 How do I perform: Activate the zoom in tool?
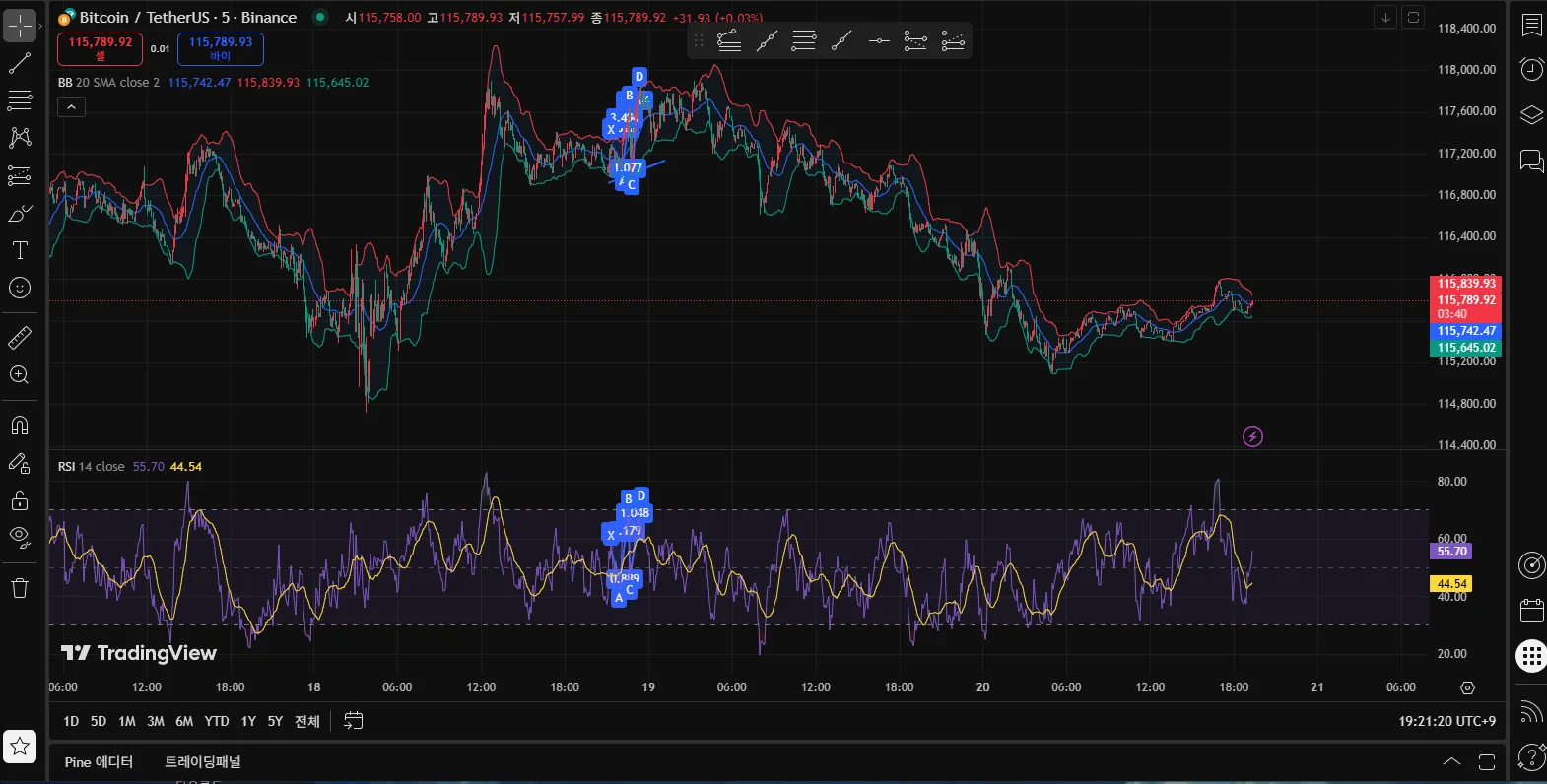tap(20, 375)
